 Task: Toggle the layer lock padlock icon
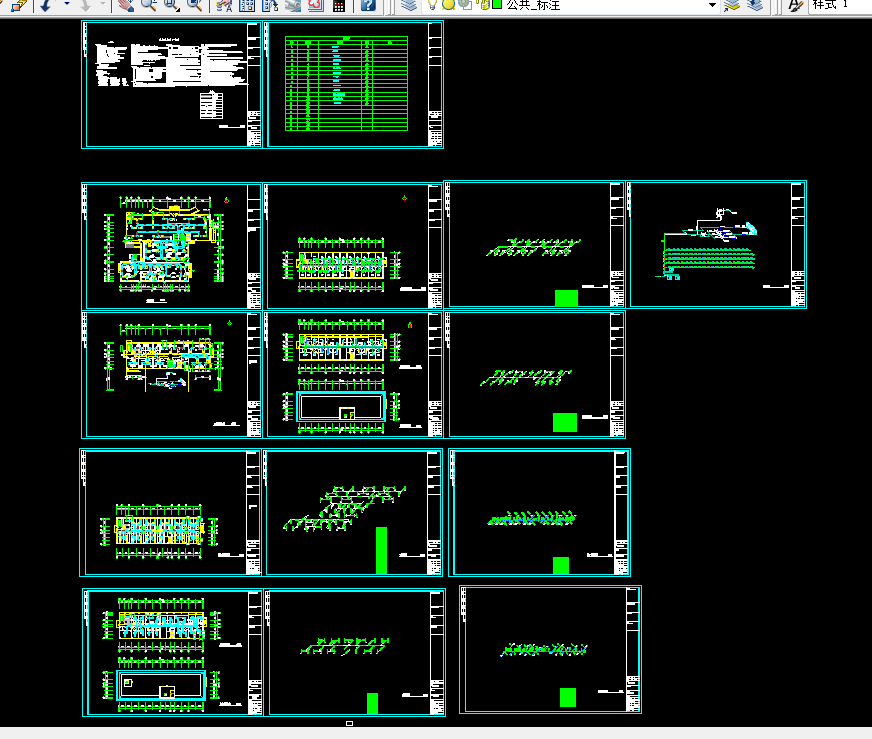(x=484, y=5)
